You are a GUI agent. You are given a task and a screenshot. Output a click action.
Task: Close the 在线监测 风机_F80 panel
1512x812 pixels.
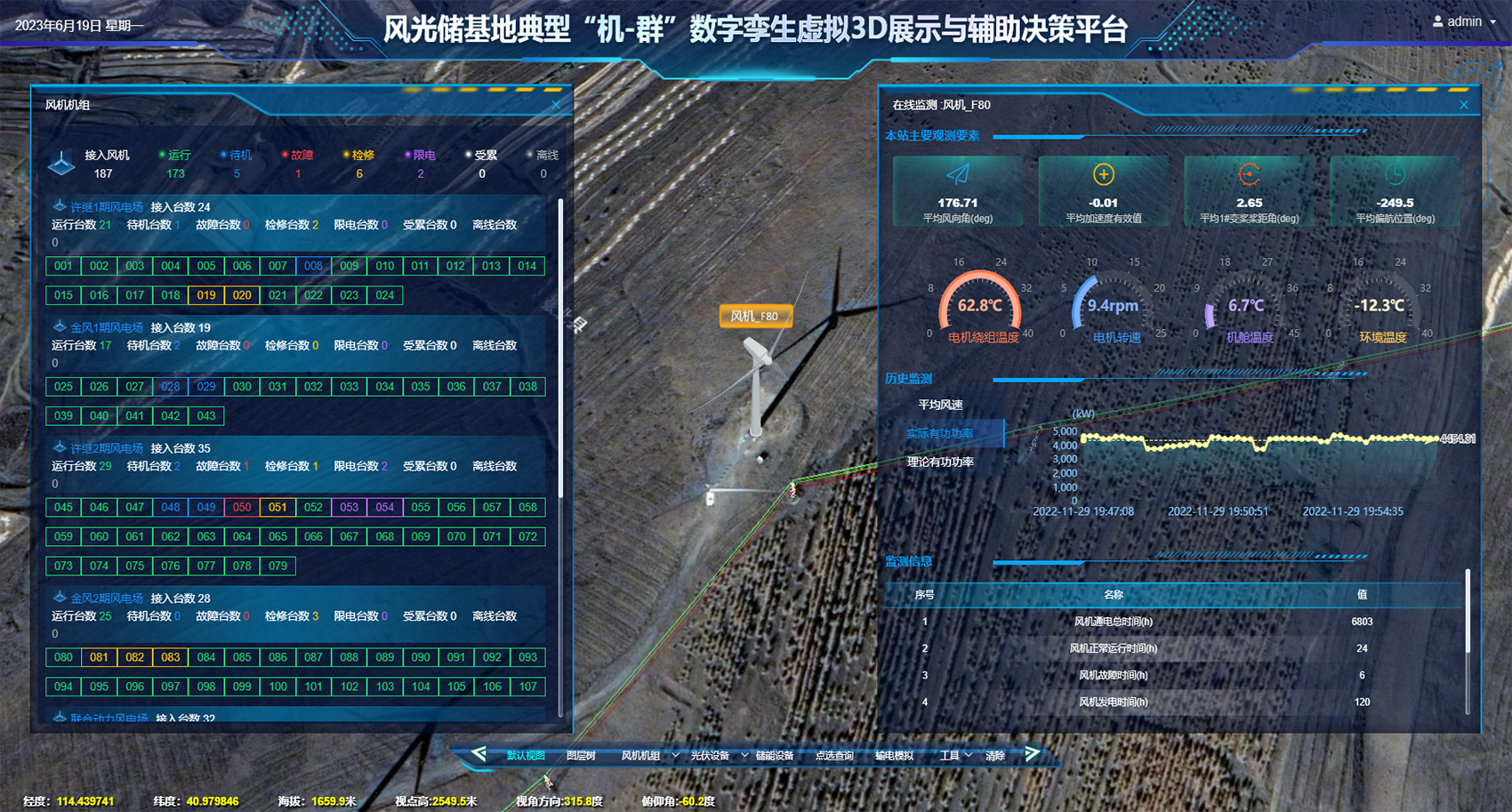point(1464,105)
